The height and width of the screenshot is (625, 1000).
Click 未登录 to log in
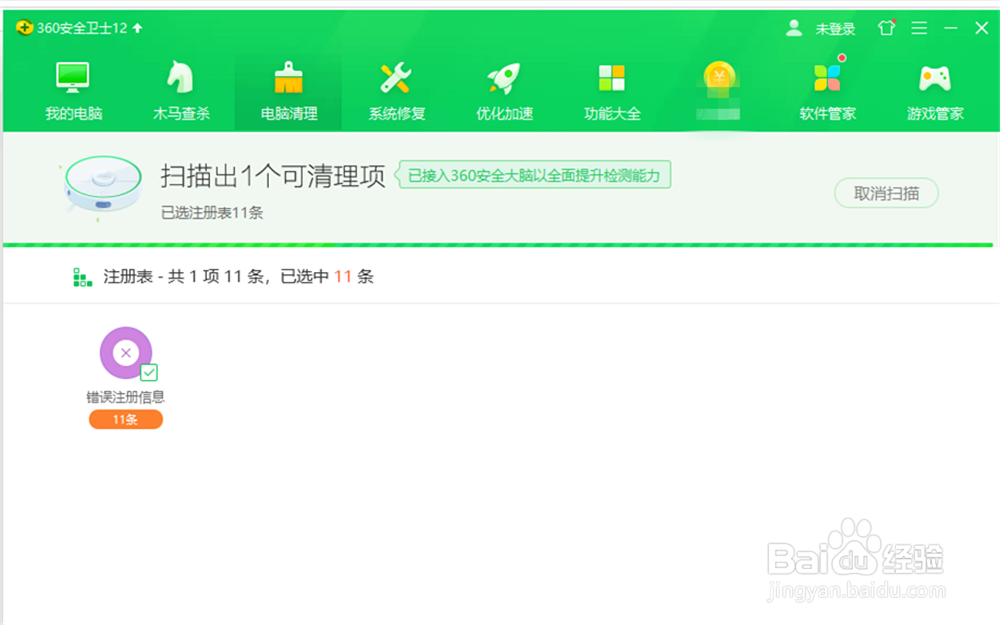pos(835,29)
